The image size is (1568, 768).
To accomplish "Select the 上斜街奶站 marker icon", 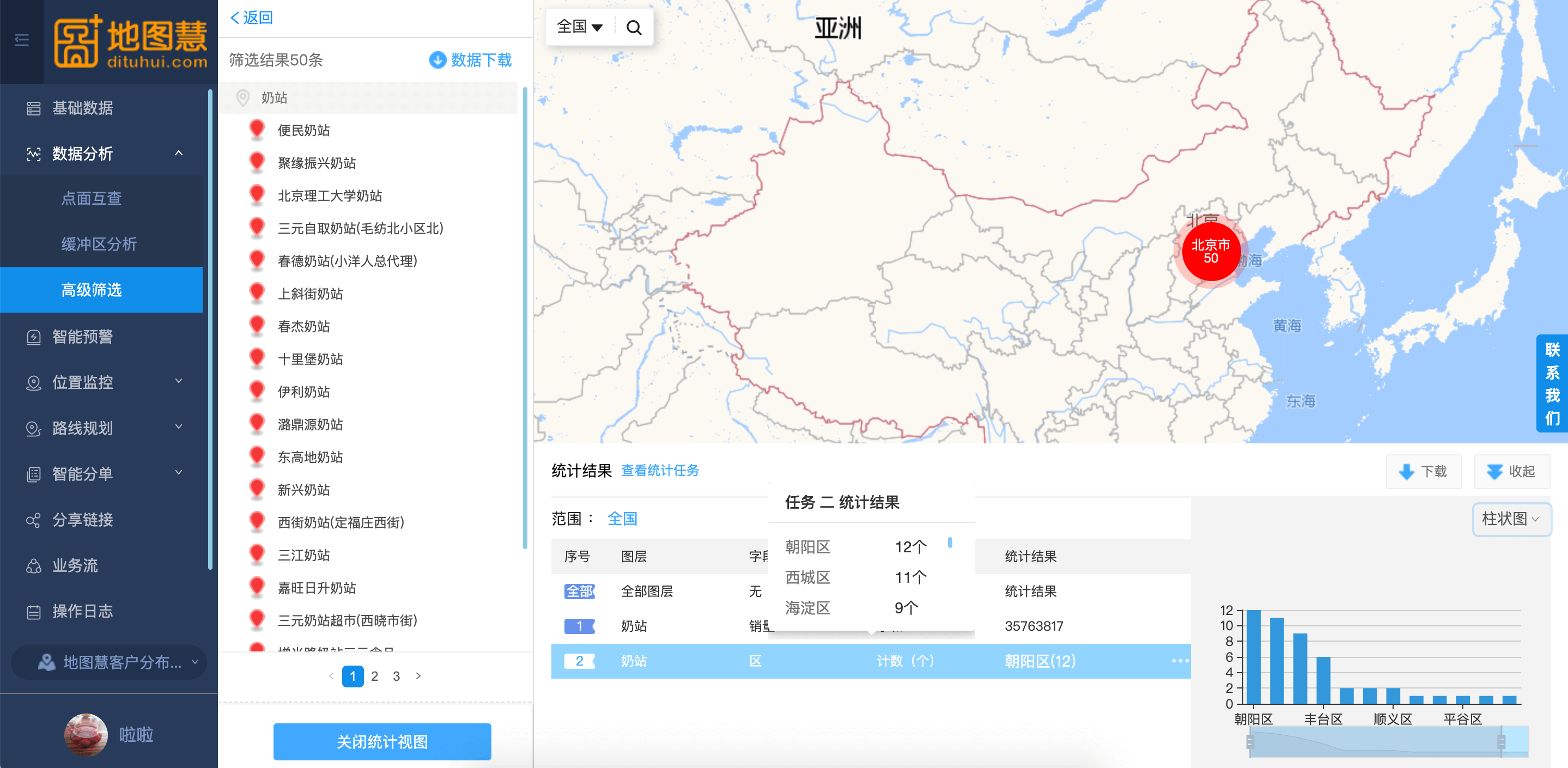I will 257,294.
